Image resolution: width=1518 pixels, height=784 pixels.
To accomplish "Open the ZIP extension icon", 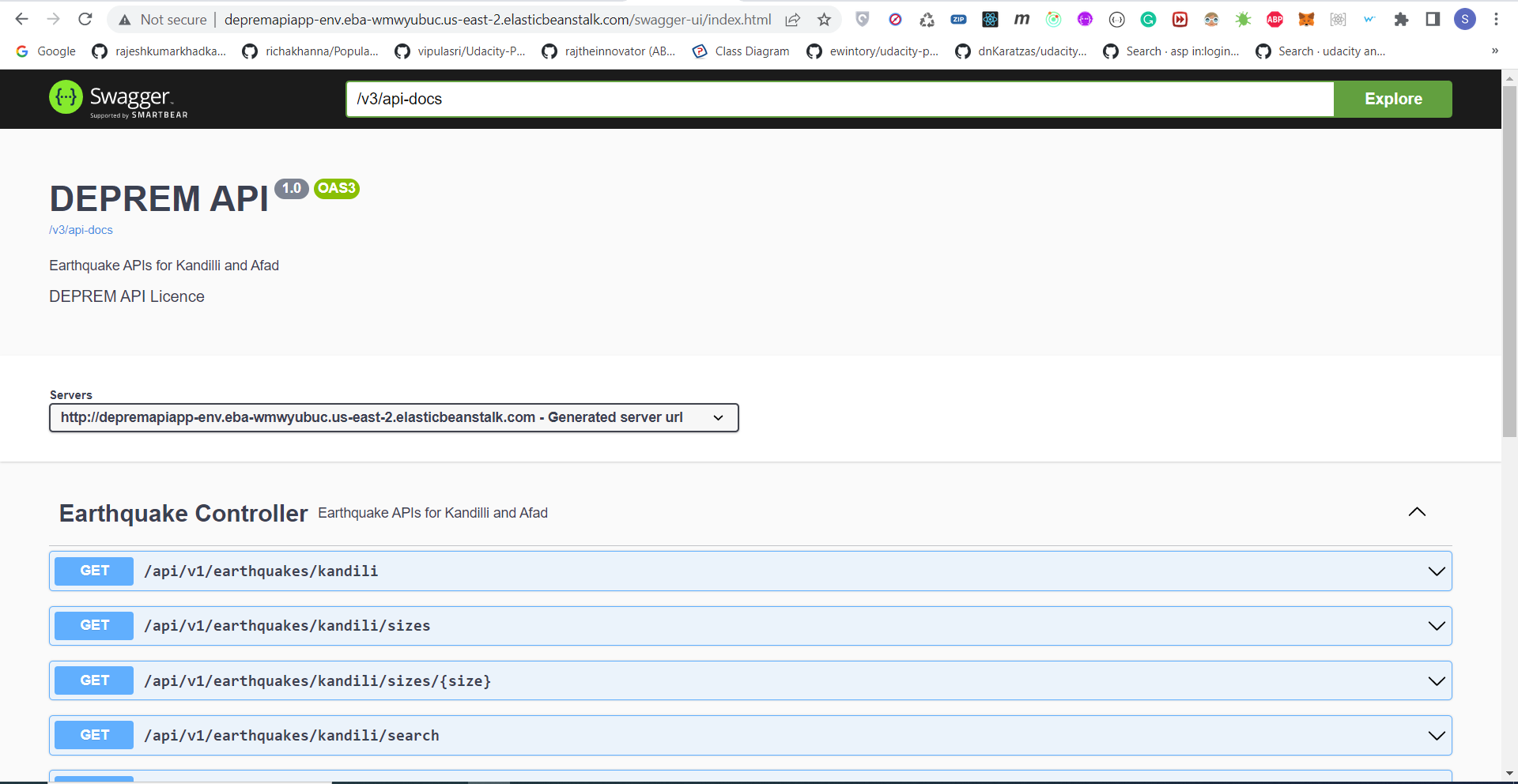I will [x=958, y=19].
